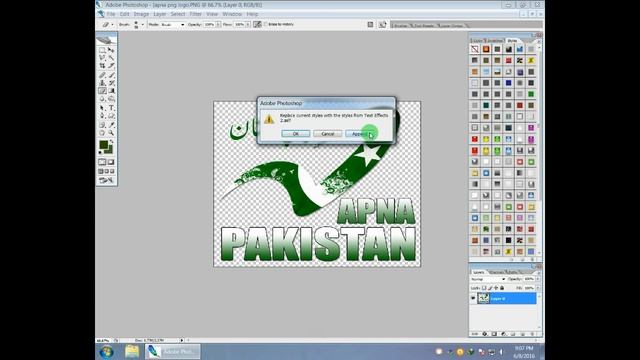Switch to Quick Mask mode
The width and height of the screenshot is (640, 360).
coord(111,162)
